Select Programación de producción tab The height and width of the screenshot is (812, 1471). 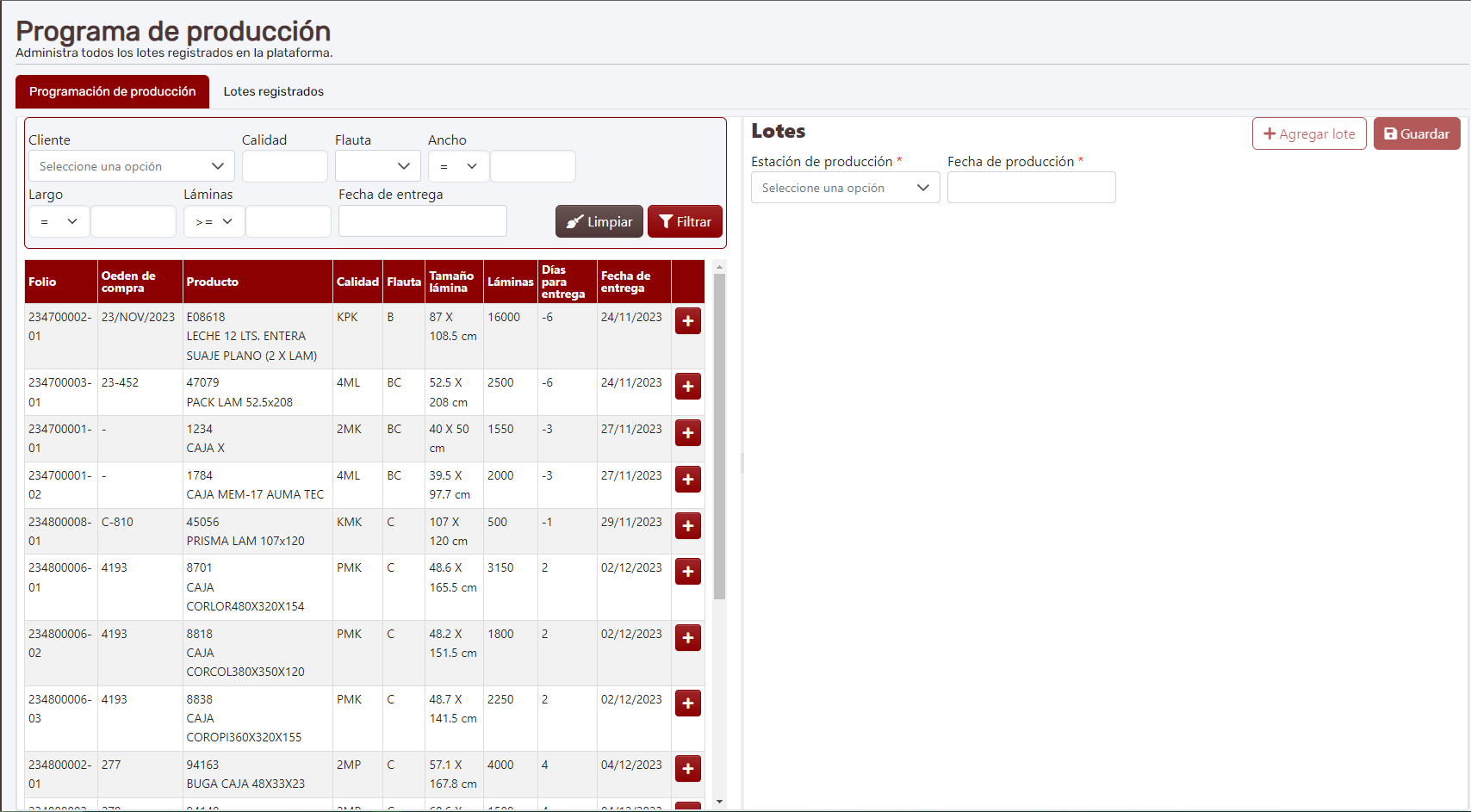tap(113, 92)
